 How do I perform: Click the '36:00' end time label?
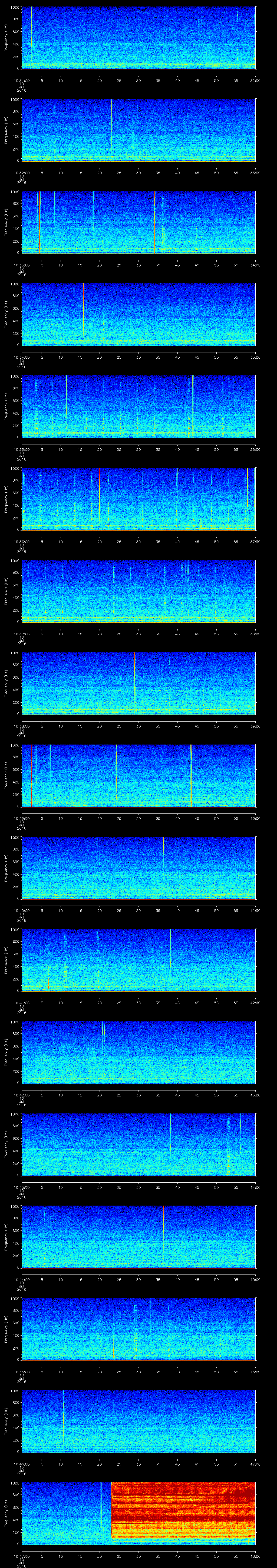coord(255,449)
